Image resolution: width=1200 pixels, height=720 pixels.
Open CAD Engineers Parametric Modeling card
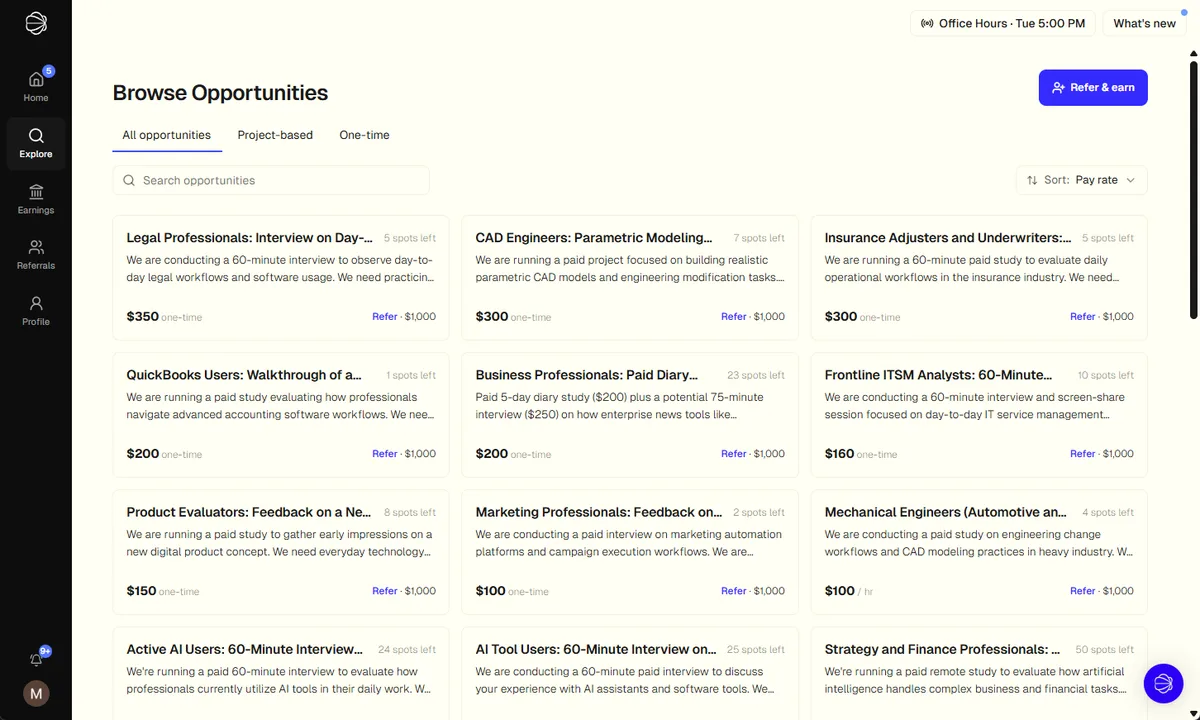pos(630,278)
